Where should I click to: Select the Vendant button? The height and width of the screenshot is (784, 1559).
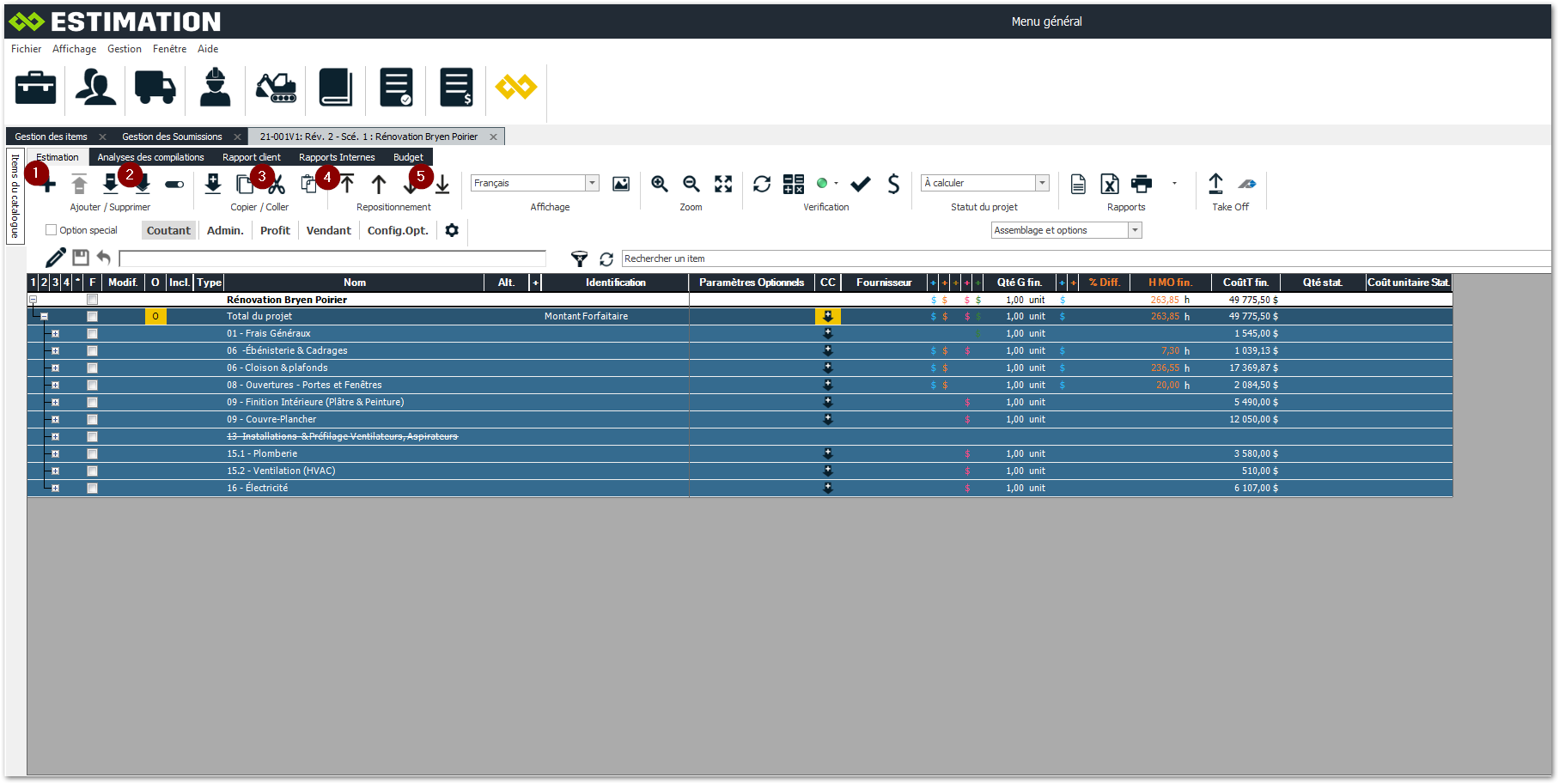click(328, 230)
